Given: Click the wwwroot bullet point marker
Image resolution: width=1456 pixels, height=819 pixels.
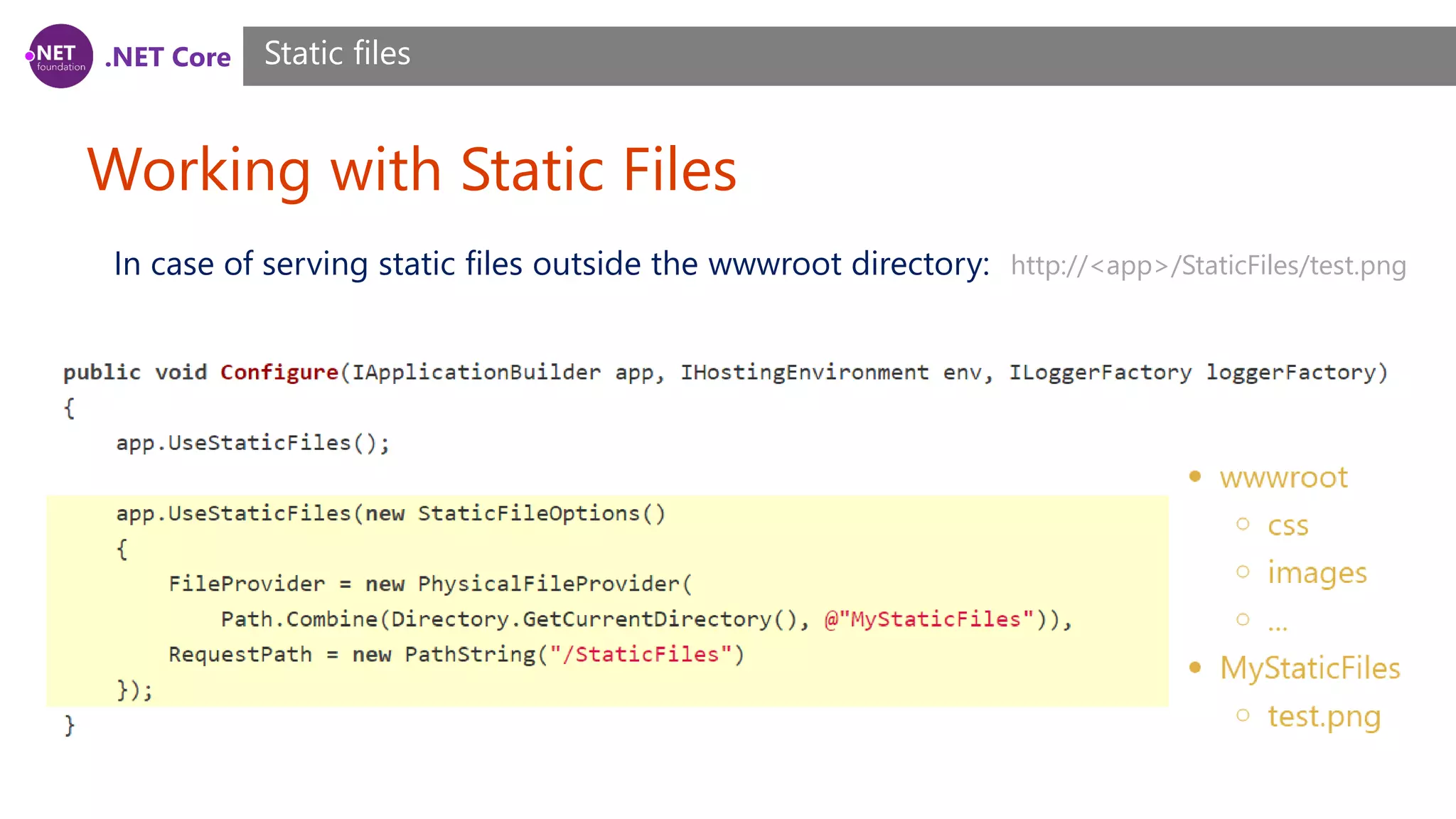Looking at the screenshot, I should pos(1195,476).
